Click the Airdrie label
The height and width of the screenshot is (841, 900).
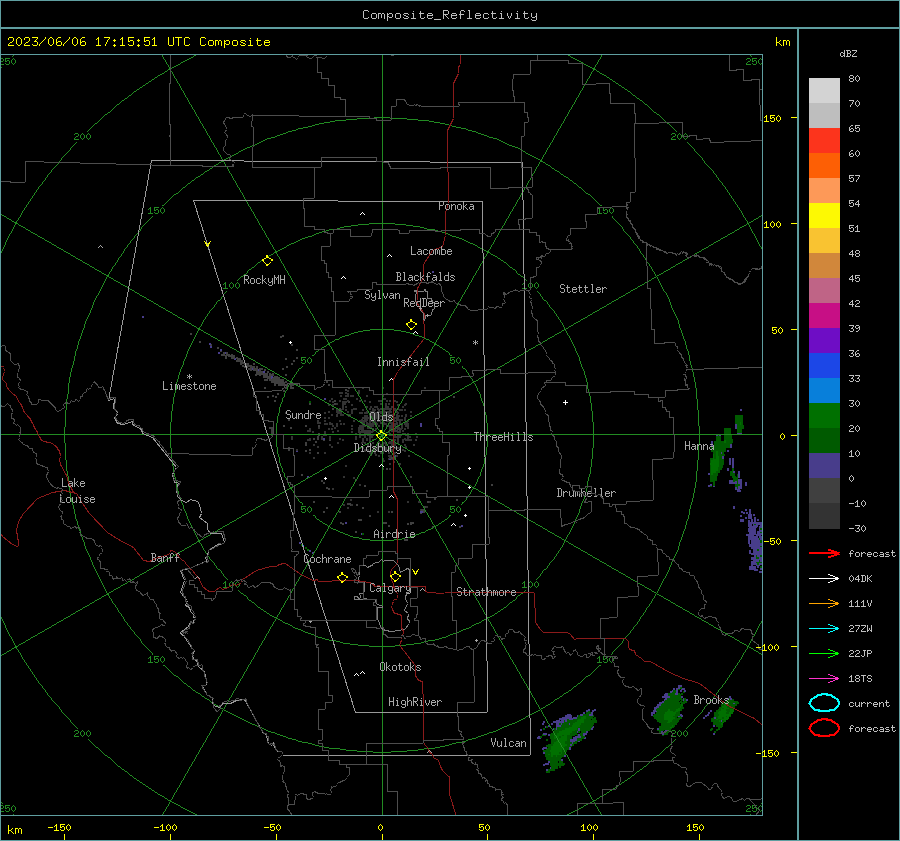click(x=394, y=534)
